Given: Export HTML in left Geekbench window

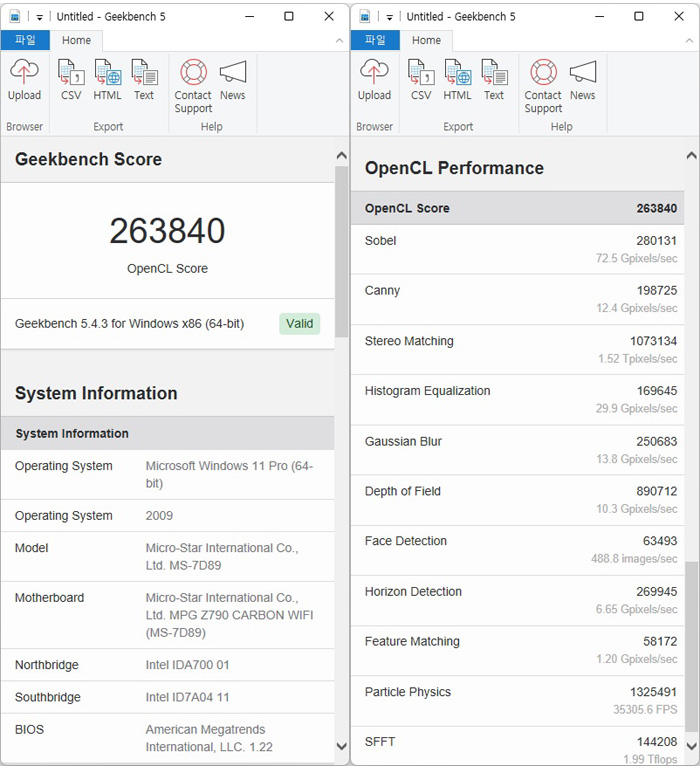Looking at the screenshot, I should [108, 80].
